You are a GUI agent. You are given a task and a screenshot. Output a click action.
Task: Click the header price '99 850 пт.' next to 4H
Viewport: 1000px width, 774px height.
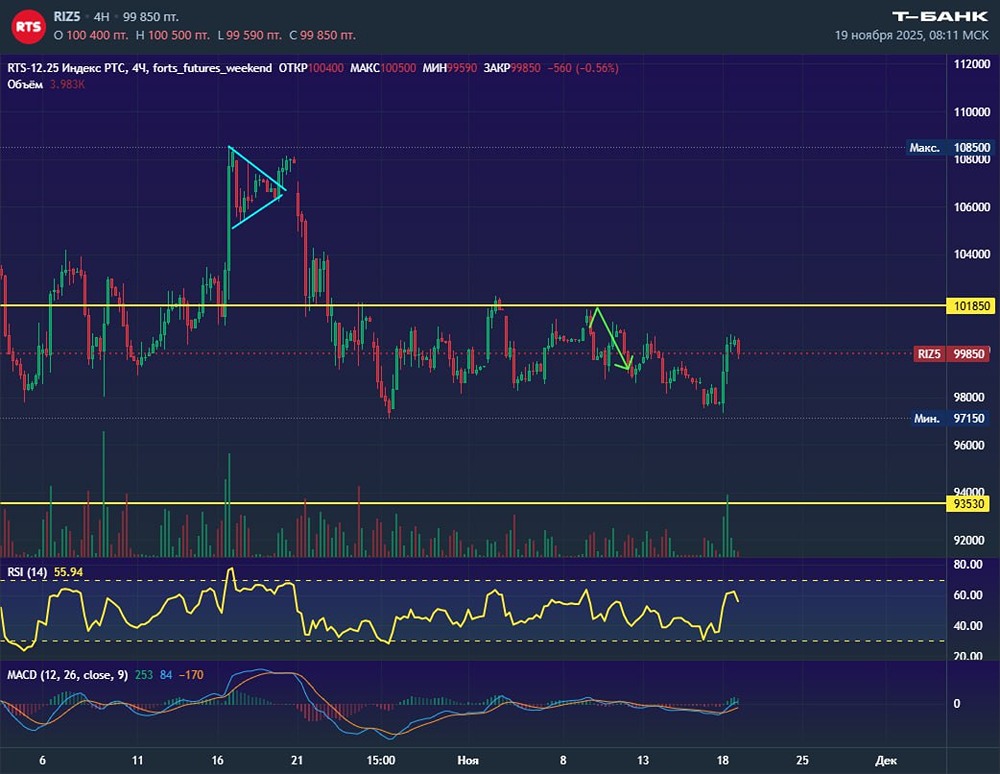tap(151, 17)
